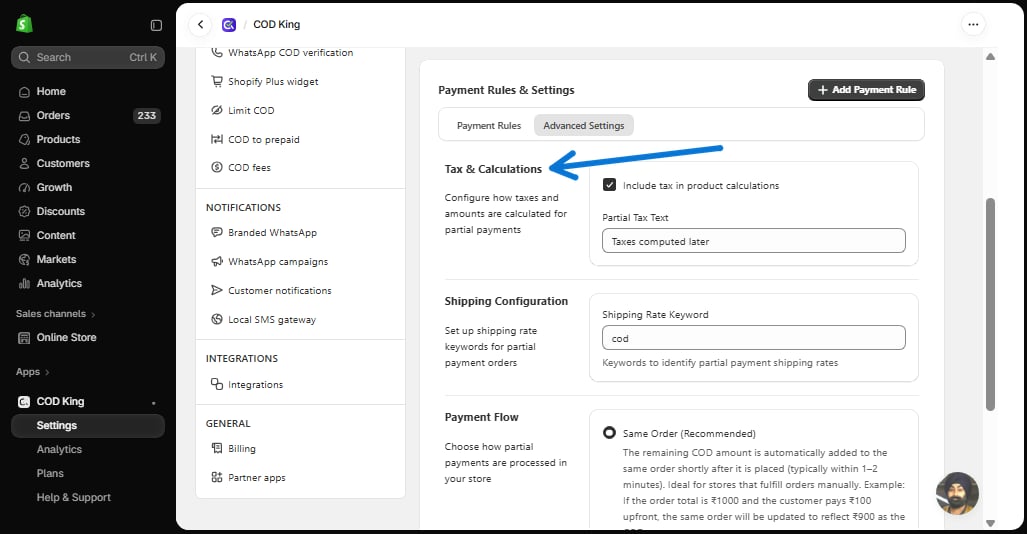The width and height of the screenshot is (1027, 534).
Task: Click the Markets globe icon
Action: [24, 259]
